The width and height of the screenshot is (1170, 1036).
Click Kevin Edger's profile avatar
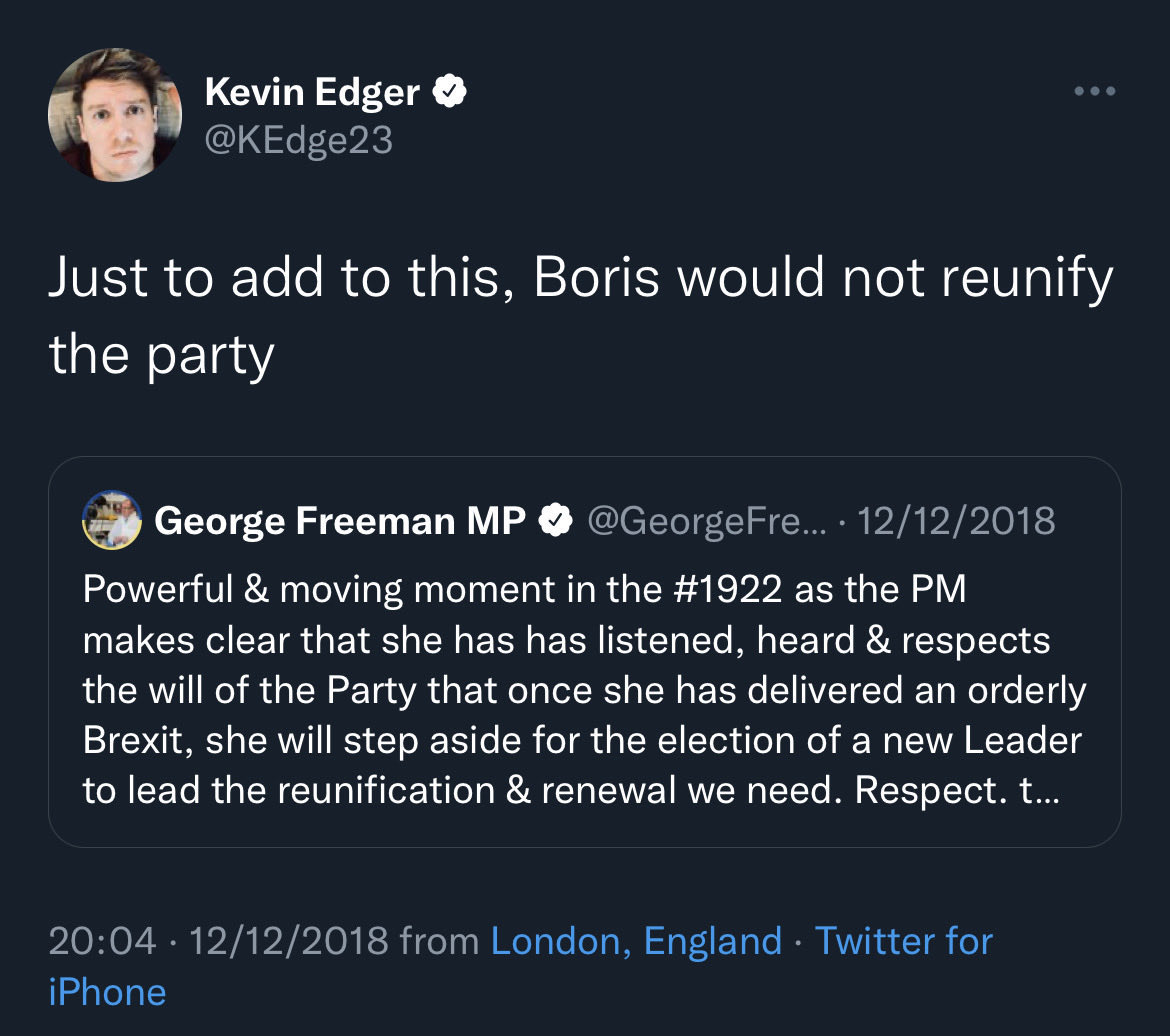[114, 114]
